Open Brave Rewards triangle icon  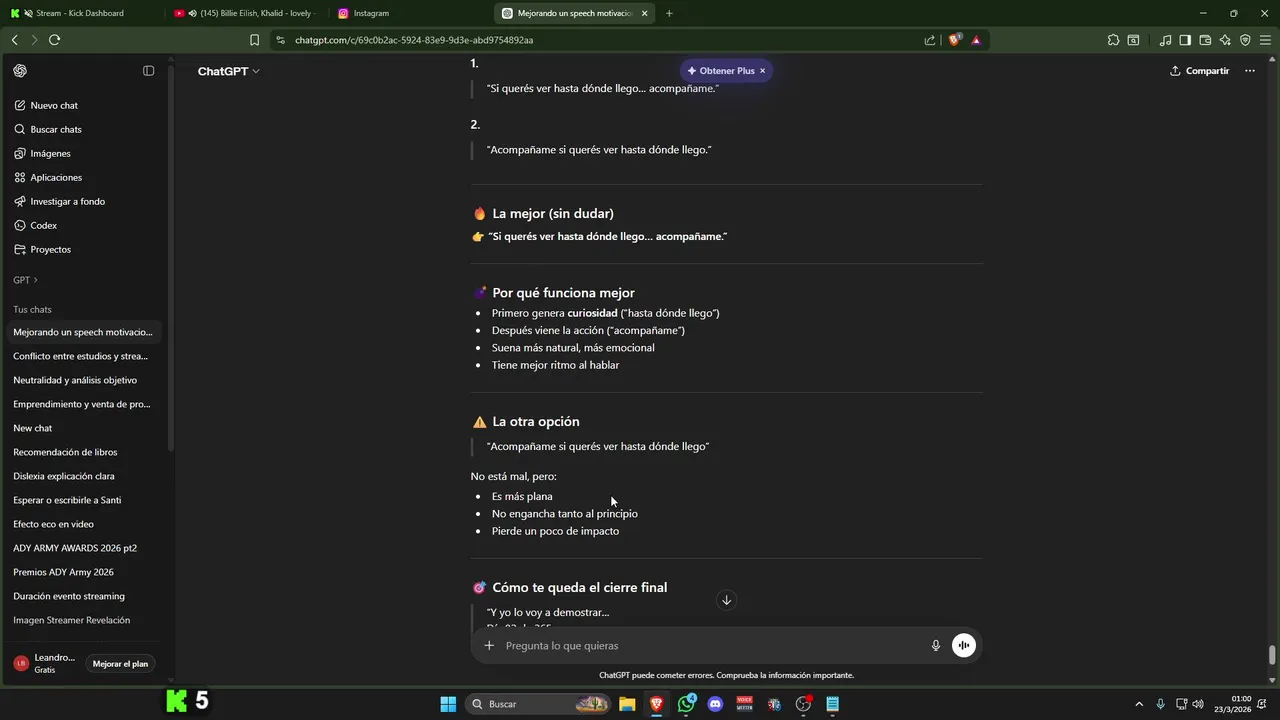[x=976, y=40]
